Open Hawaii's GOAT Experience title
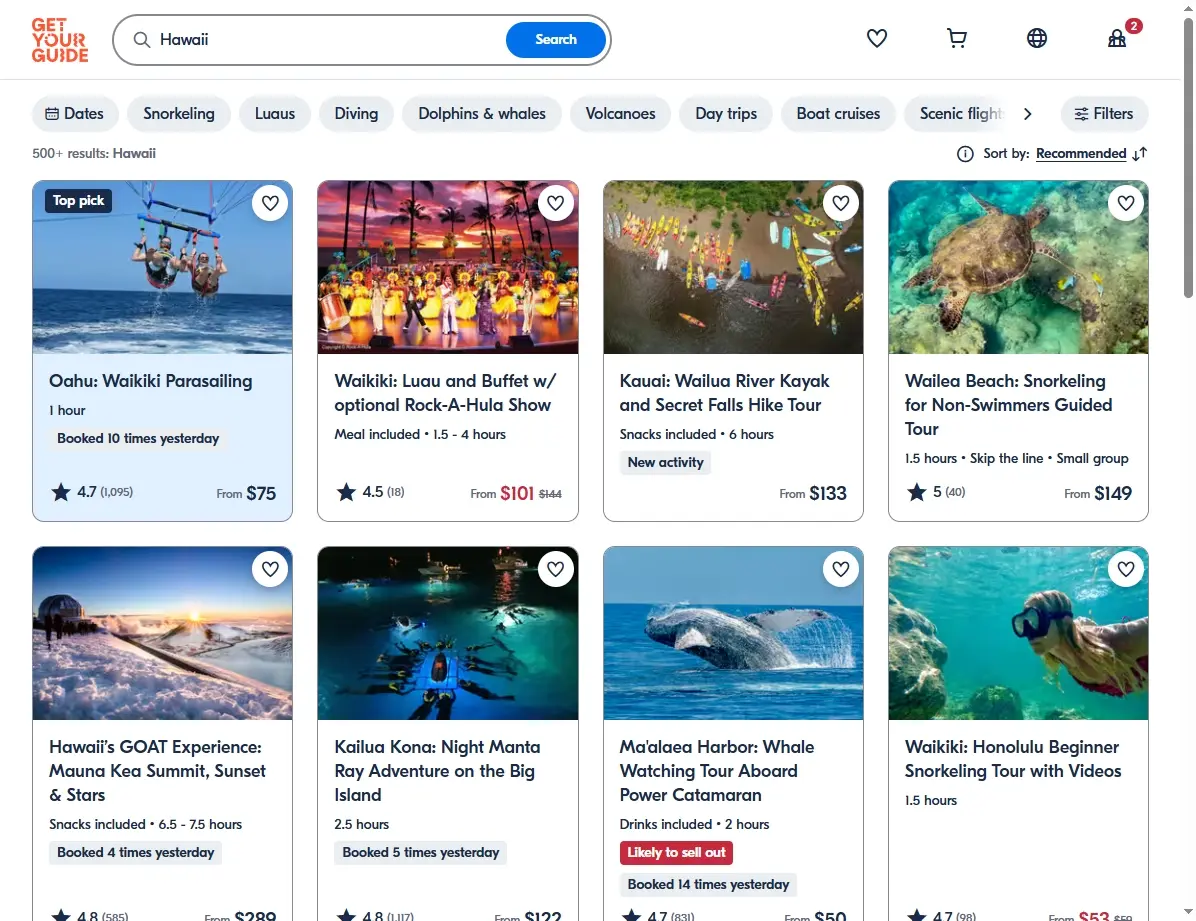1196x921 pixels. pos(157,771)
